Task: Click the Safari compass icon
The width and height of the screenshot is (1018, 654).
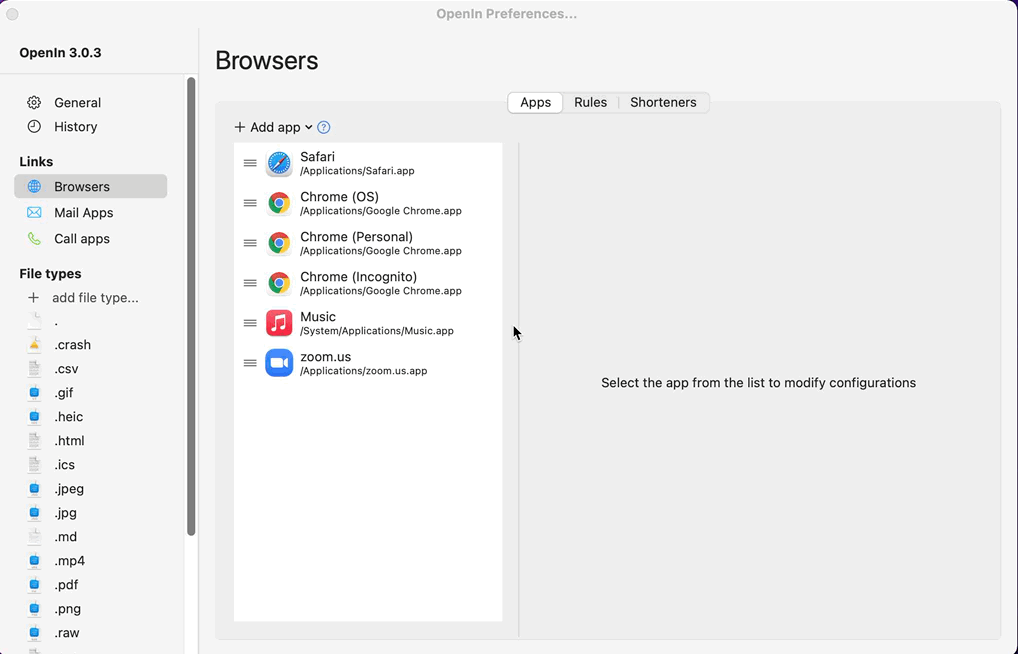Action: [279, 164]
